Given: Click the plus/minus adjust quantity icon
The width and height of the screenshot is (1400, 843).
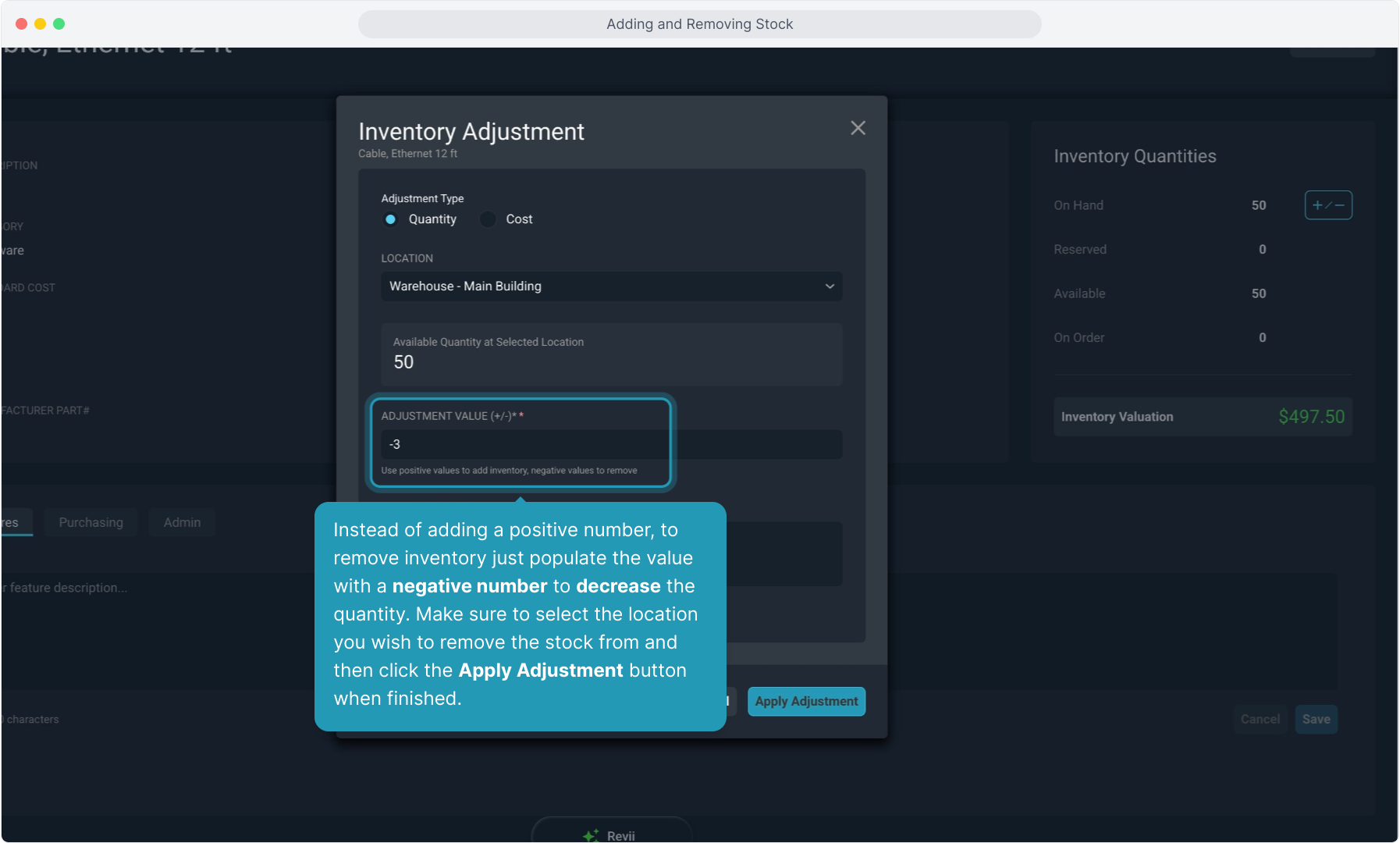Looking at the screenshot, I should [x=1327, y=205].
